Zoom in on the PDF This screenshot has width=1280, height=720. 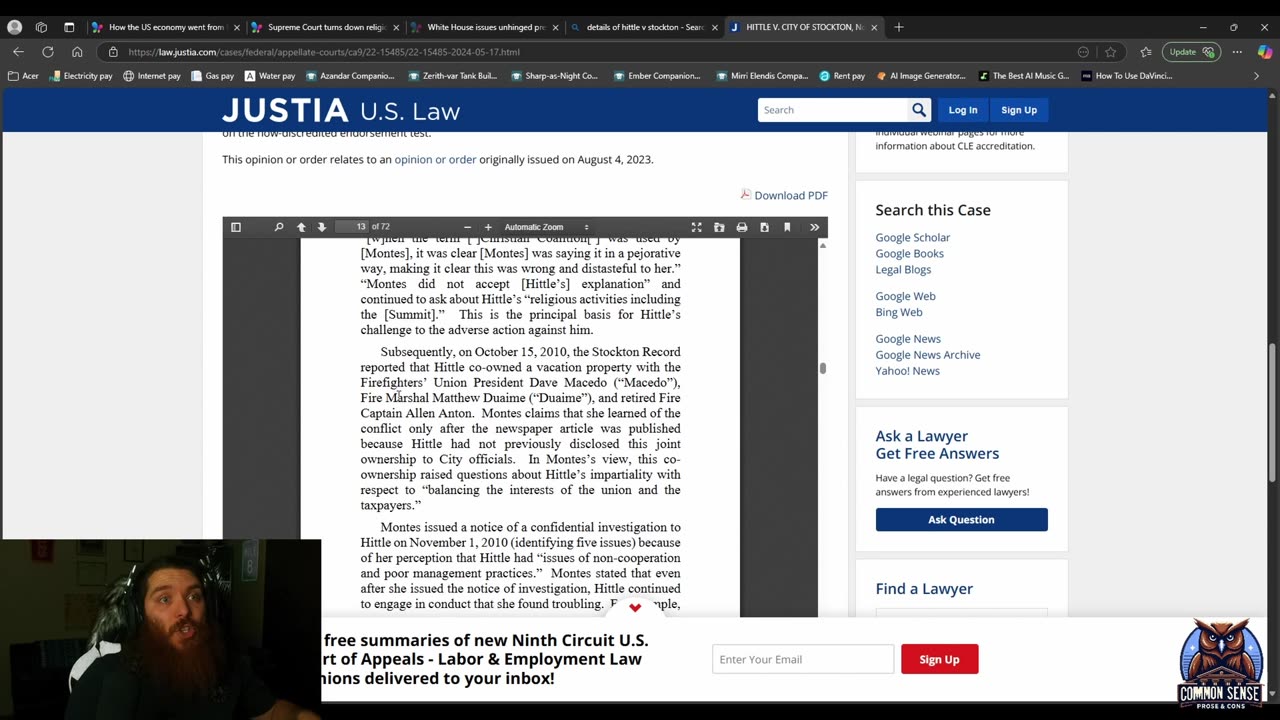click(x=488, y=227)
